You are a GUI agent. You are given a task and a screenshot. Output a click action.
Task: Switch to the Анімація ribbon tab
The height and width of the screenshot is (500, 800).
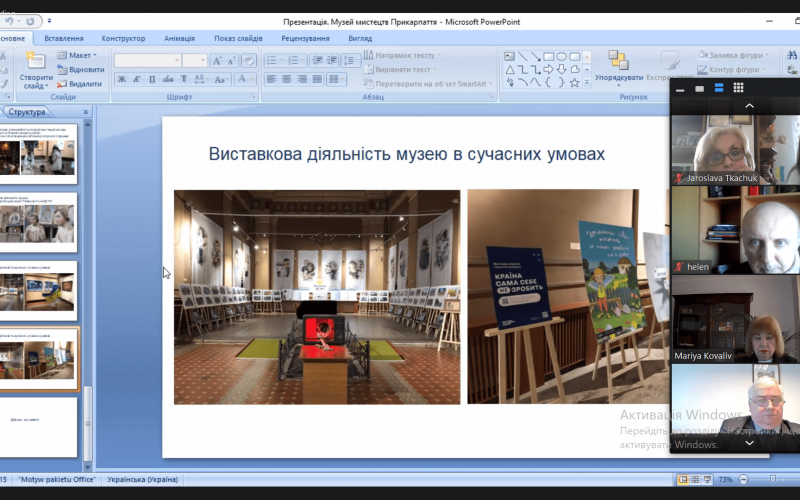(x=180, y=38)
